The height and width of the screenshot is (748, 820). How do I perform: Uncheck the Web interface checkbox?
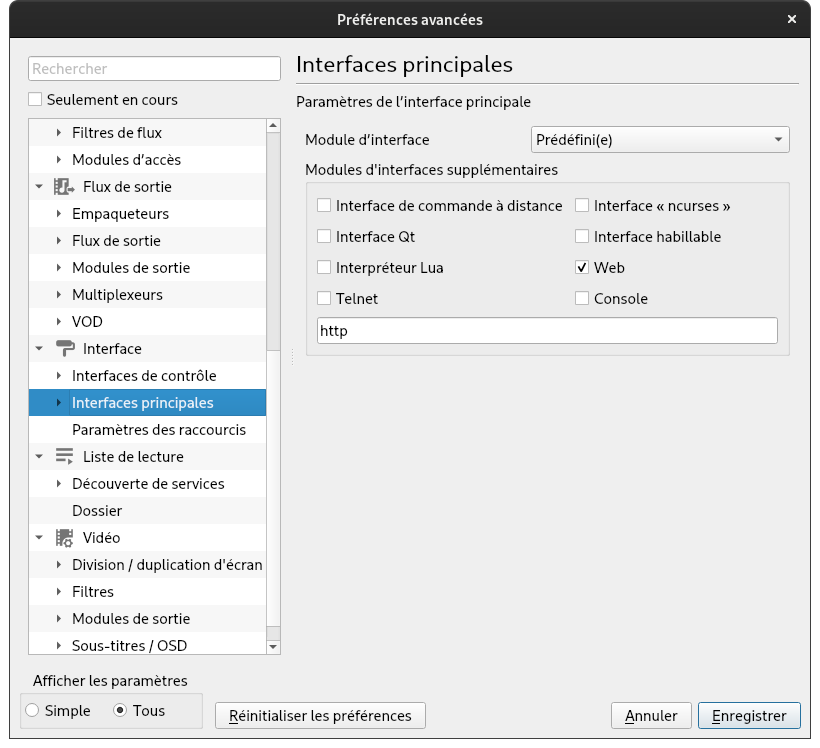[582, 268]
